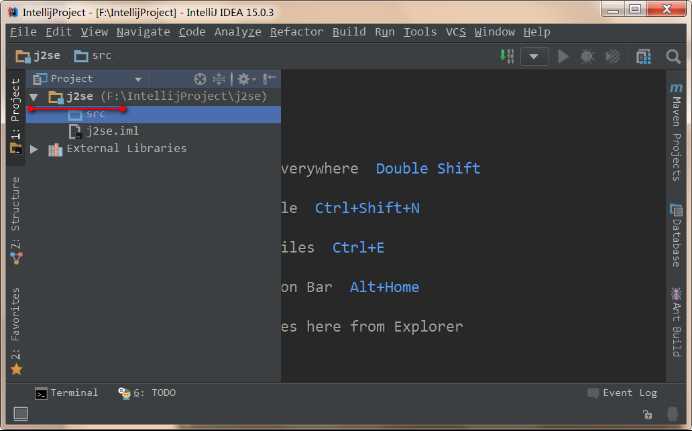Open the Help menu
The width and height of the screenshot is (692, 431).
(x=537, y=32)
